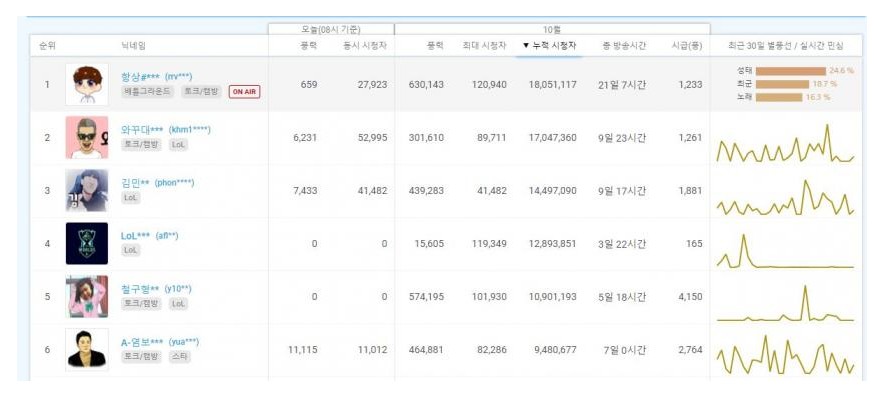Select 토크/캠방 tag on 철구형** row

coord(142,304)
